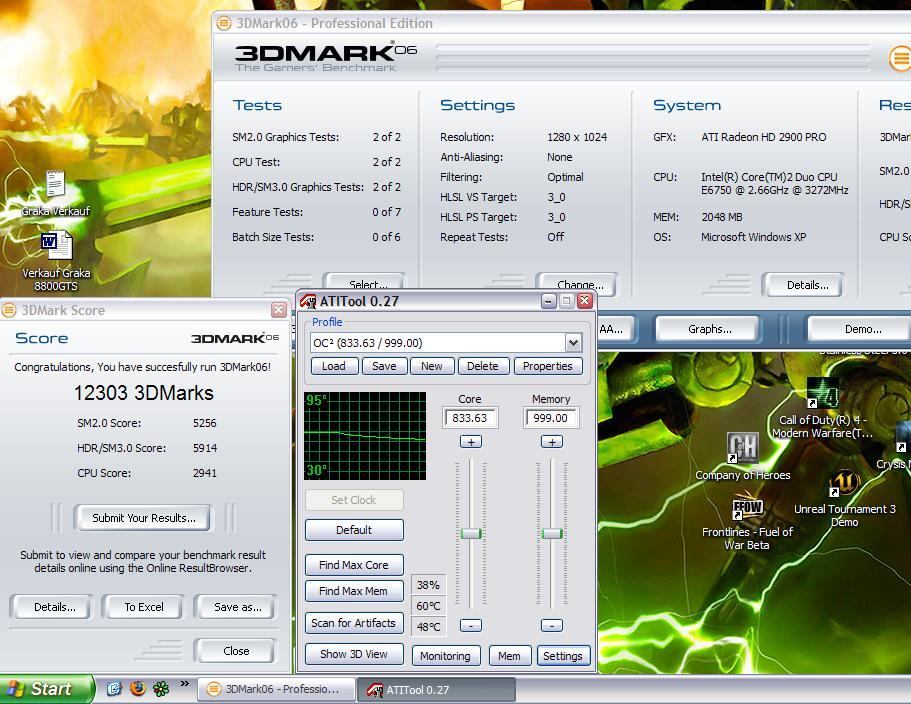Close the 3DMark Score window
Image resolution: width=911 pixels, height=704 pixels.
click(x=279, y=310)
